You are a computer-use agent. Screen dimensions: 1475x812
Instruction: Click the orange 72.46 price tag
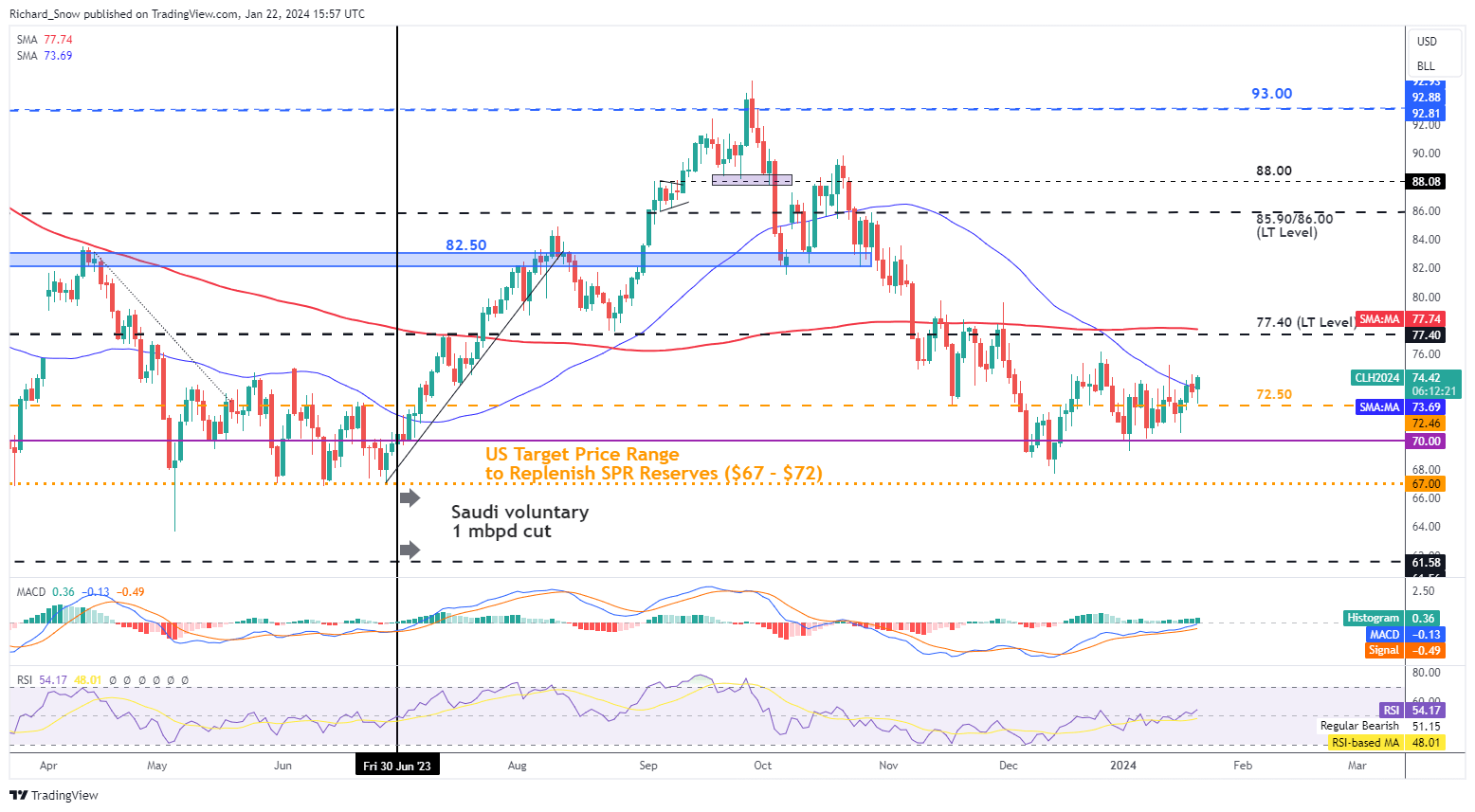1426,424
